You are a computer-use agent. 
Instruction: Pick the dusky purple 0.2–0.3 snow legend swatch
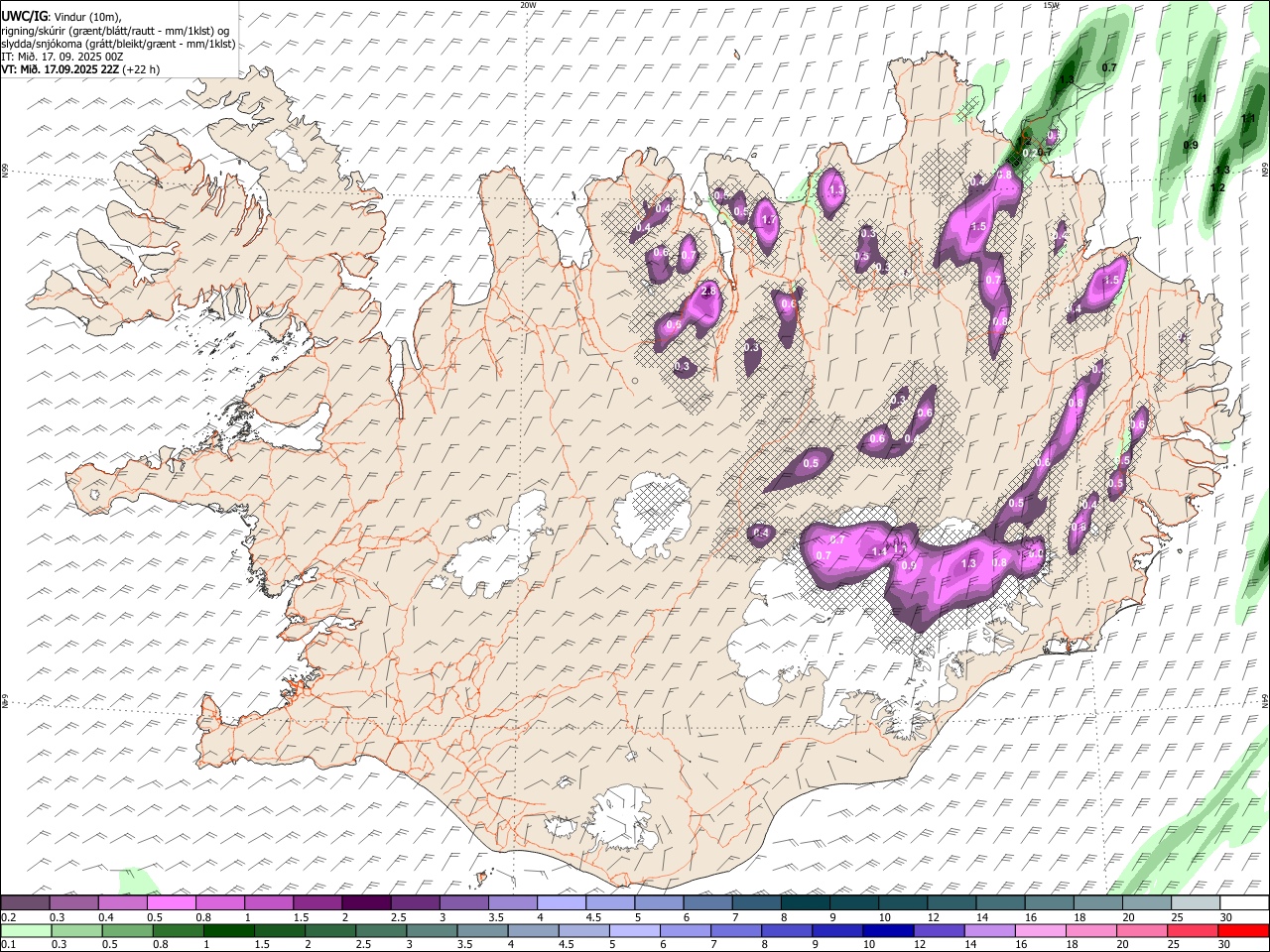pyautogui.click(x=25, y=902)
